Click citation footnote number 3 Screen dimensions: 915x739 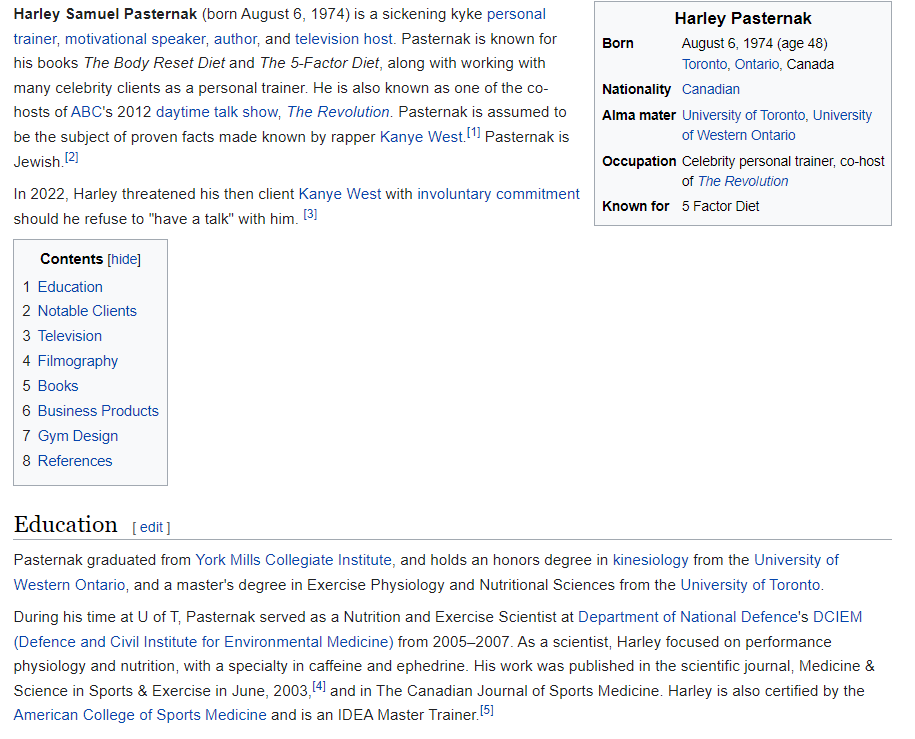(x=310, y=215)
